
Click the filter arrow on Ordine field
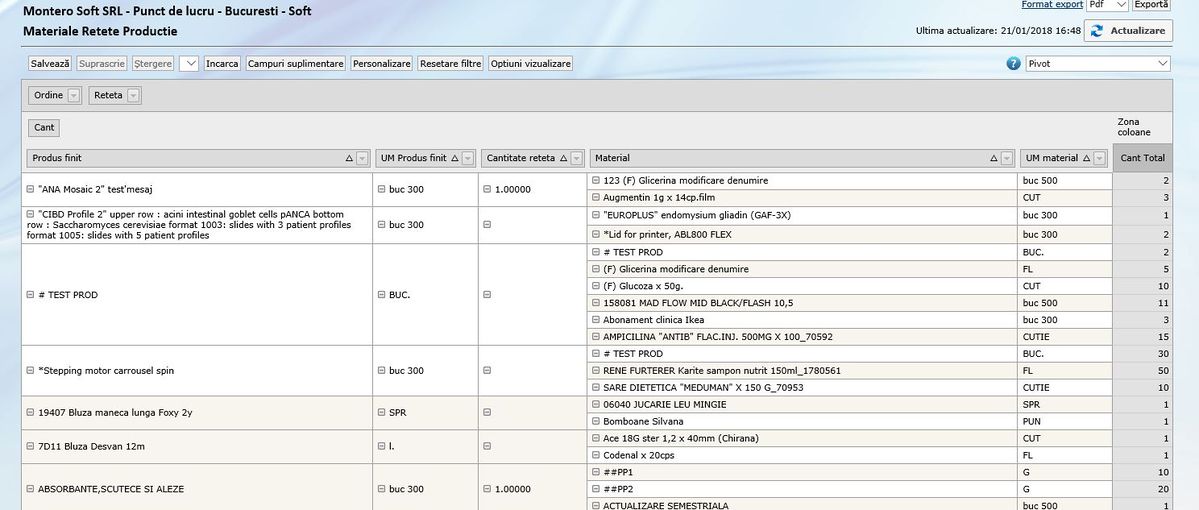click(x=73, y=96)
